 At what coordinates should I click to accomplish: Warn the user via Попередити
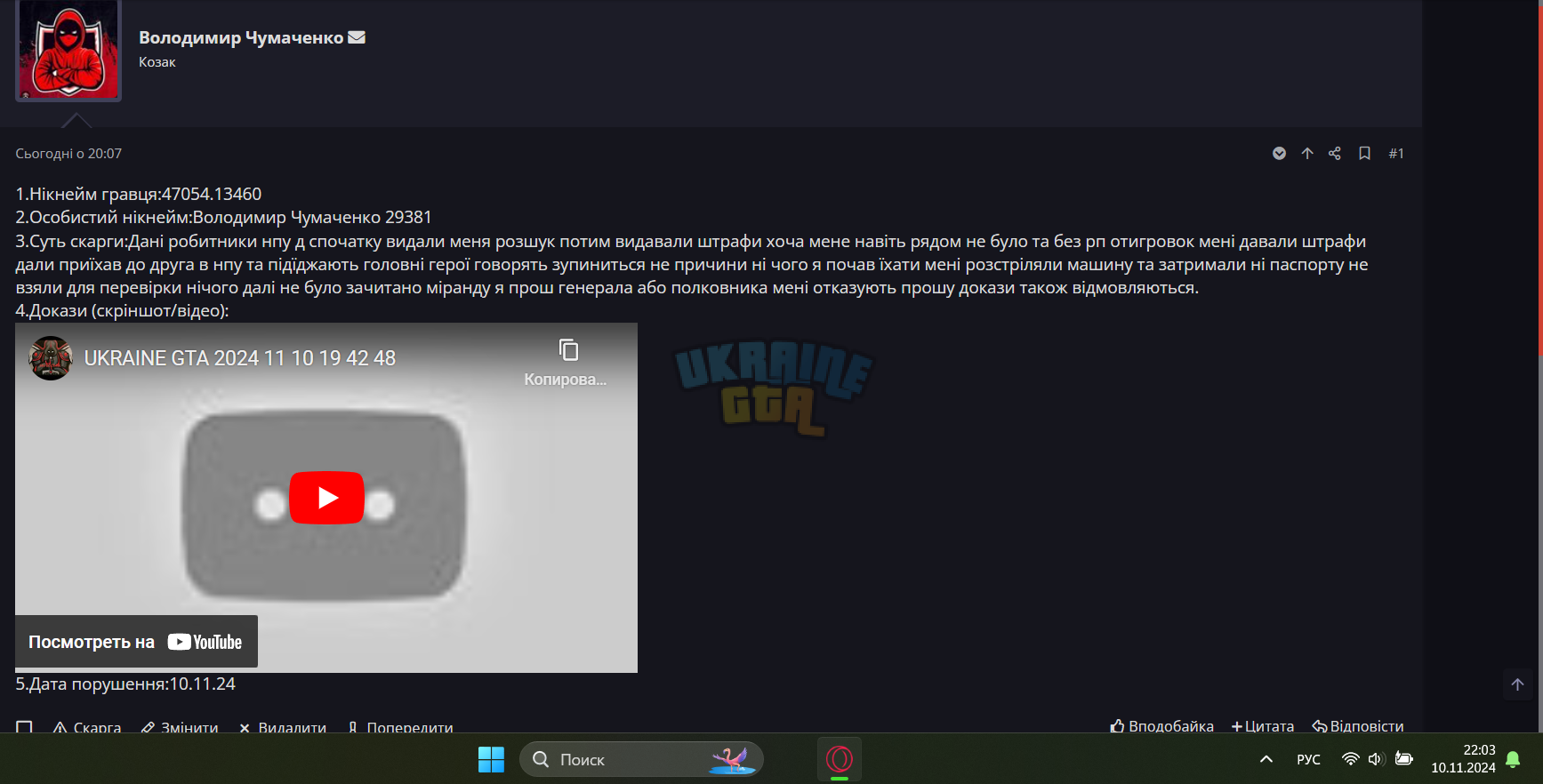click(x=400, y=727)
